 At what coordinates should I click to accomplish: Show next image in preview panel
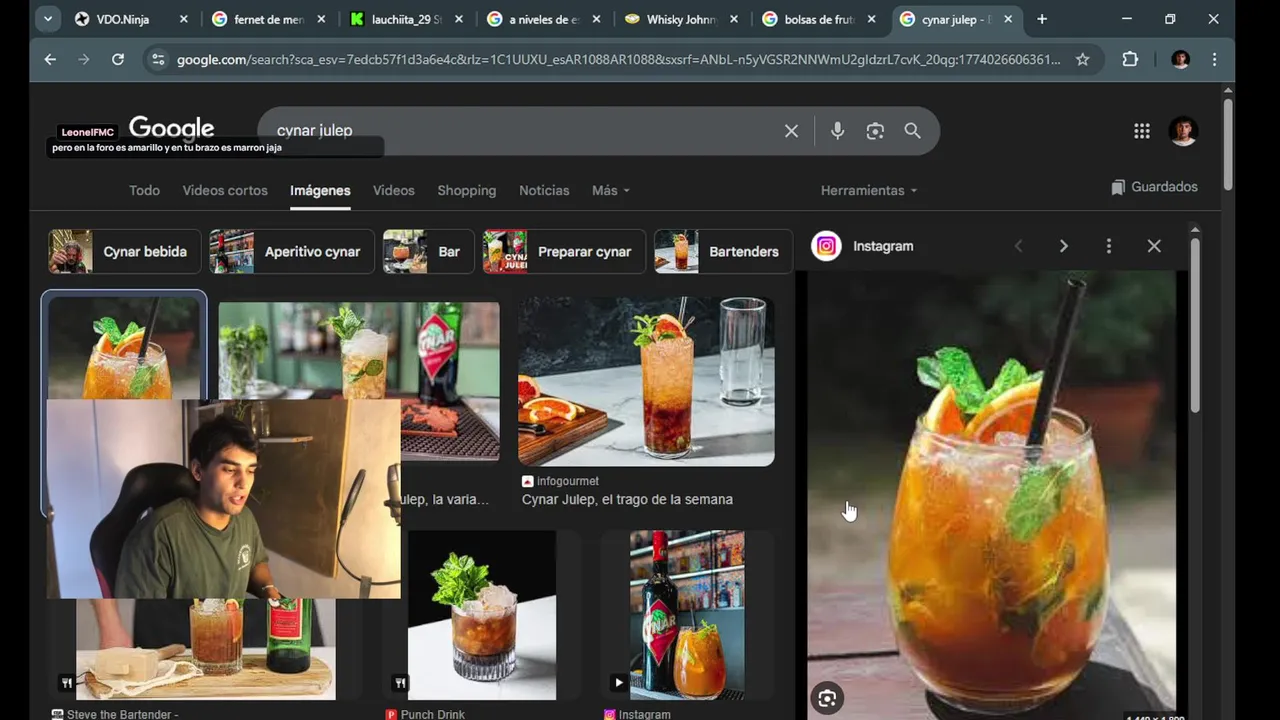1063,246
